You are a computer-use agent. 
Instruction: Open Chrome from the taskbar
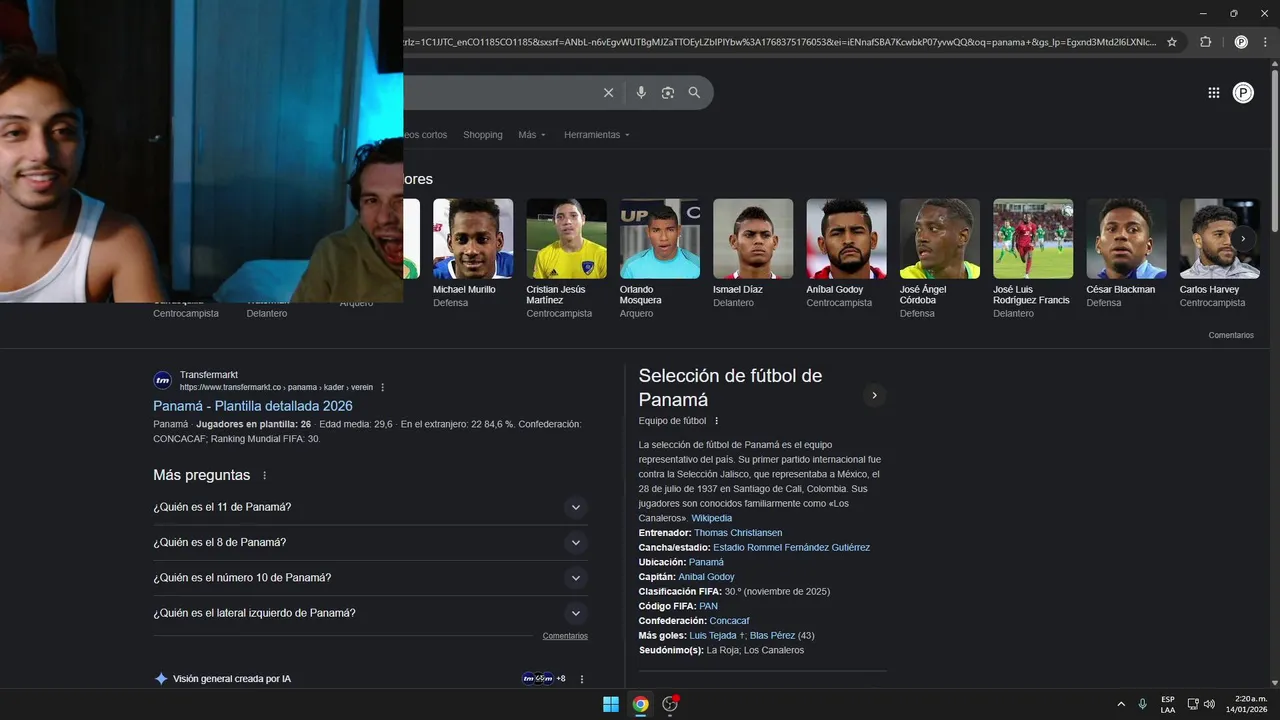pyautogui.click(x=641, y=704)
